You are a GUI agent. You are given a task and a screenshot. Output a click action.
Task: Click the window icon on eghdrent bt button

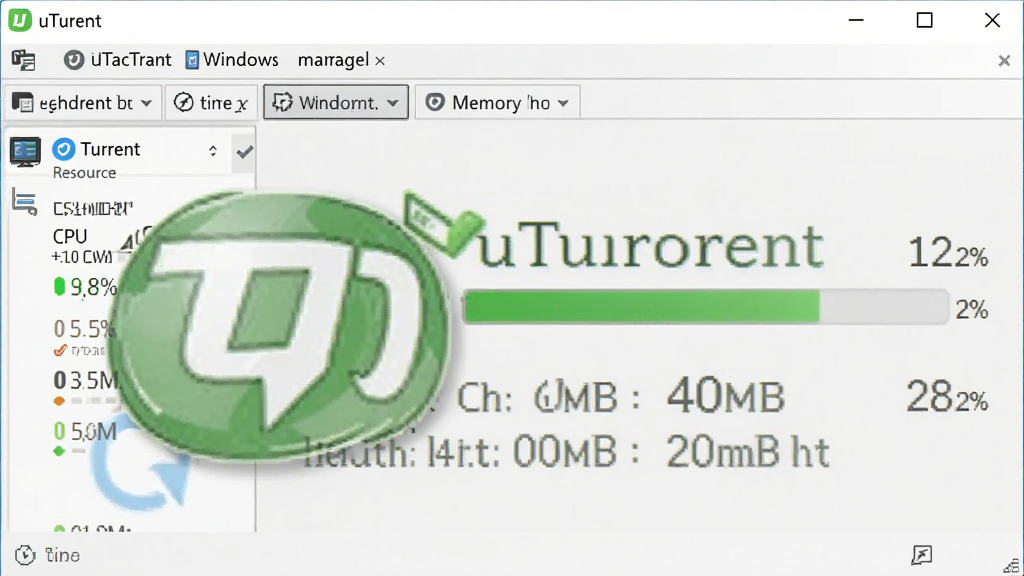coord(22,103)
